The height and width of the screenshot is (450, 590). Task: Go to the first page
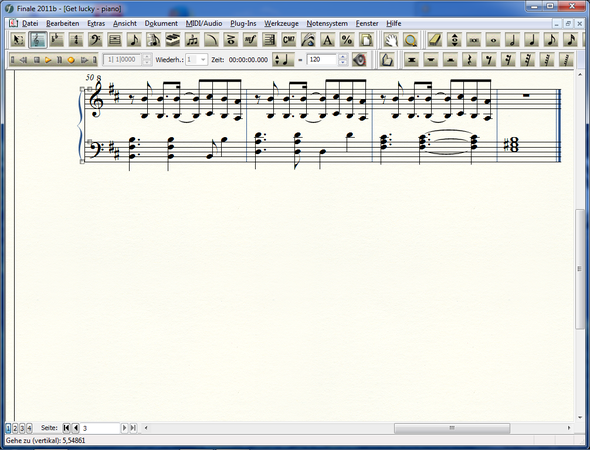[x=66, y=428]
